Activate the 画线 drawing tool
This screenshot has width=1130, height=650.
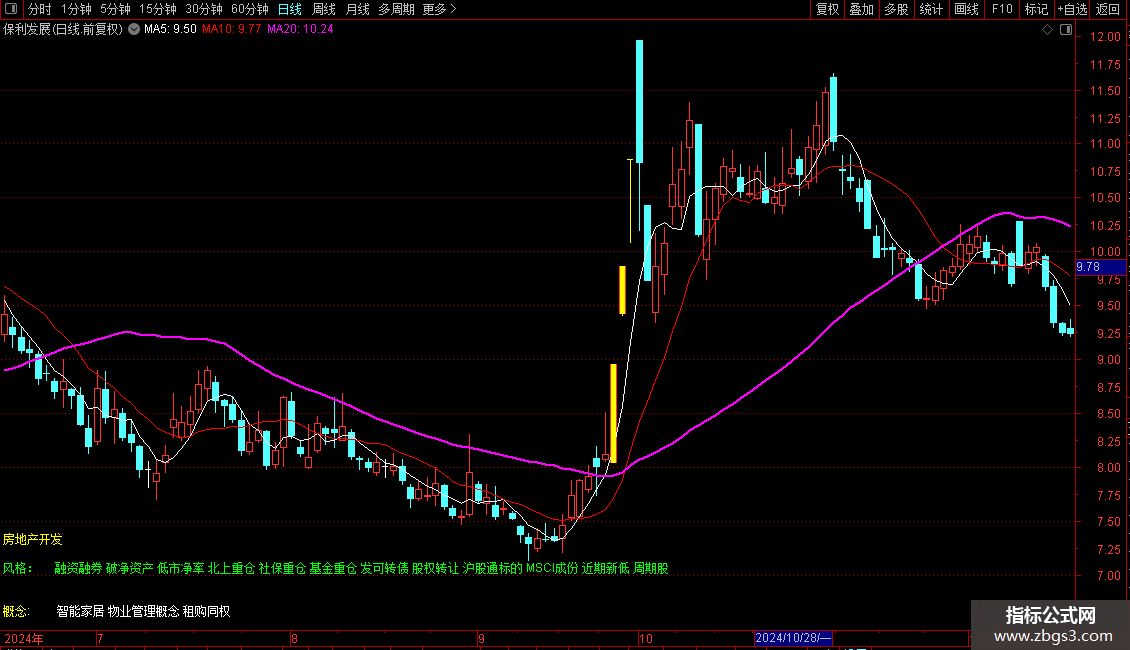[x=966, y=9]
